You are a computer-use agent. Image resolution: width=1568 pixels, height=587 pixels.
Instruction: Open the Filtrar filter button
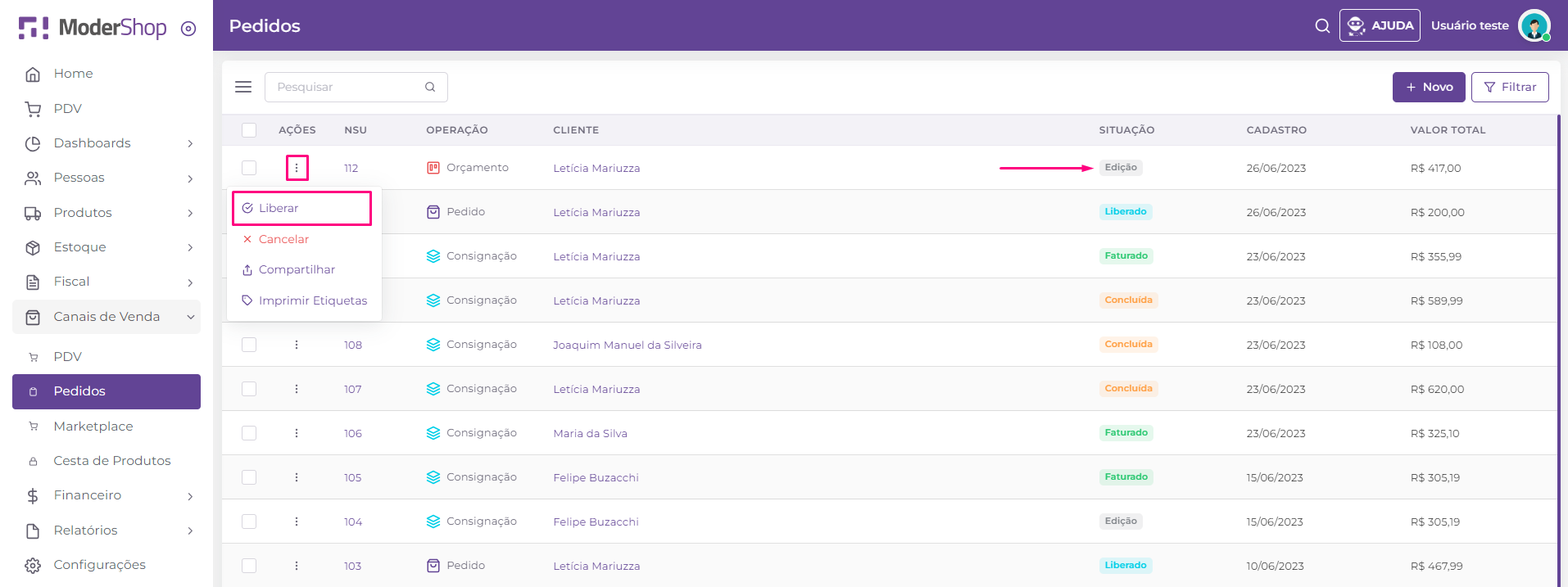(1509, 87)
